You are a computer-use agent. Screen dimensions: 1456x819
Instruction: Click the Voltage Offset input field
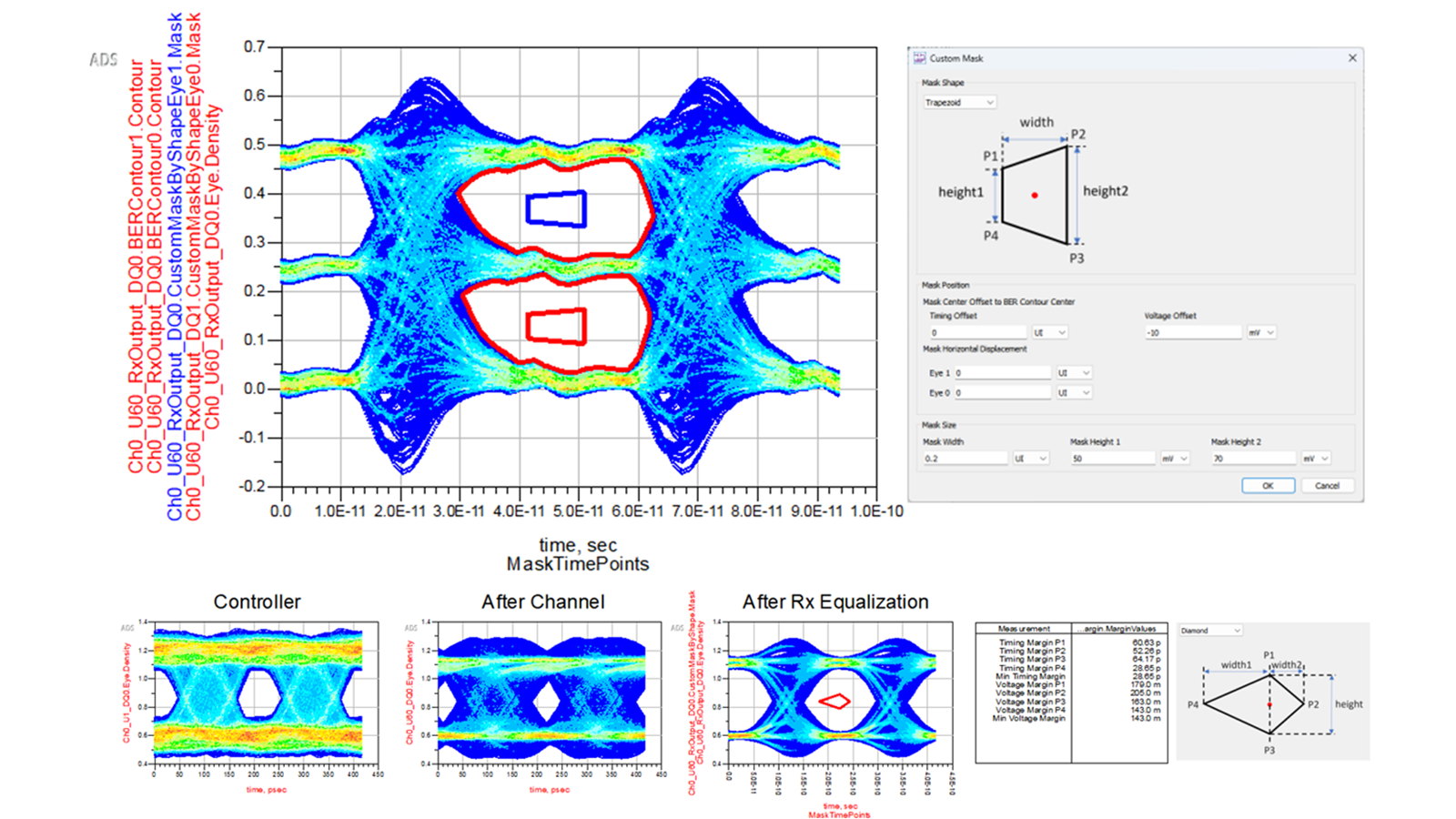[x=1193, y=333]
